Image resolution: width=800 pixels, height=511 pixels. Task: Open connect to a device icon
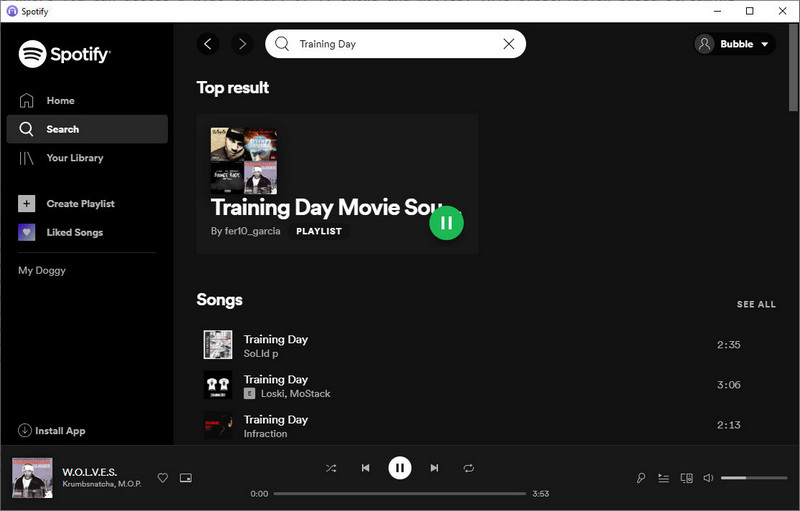click(687, 478)
